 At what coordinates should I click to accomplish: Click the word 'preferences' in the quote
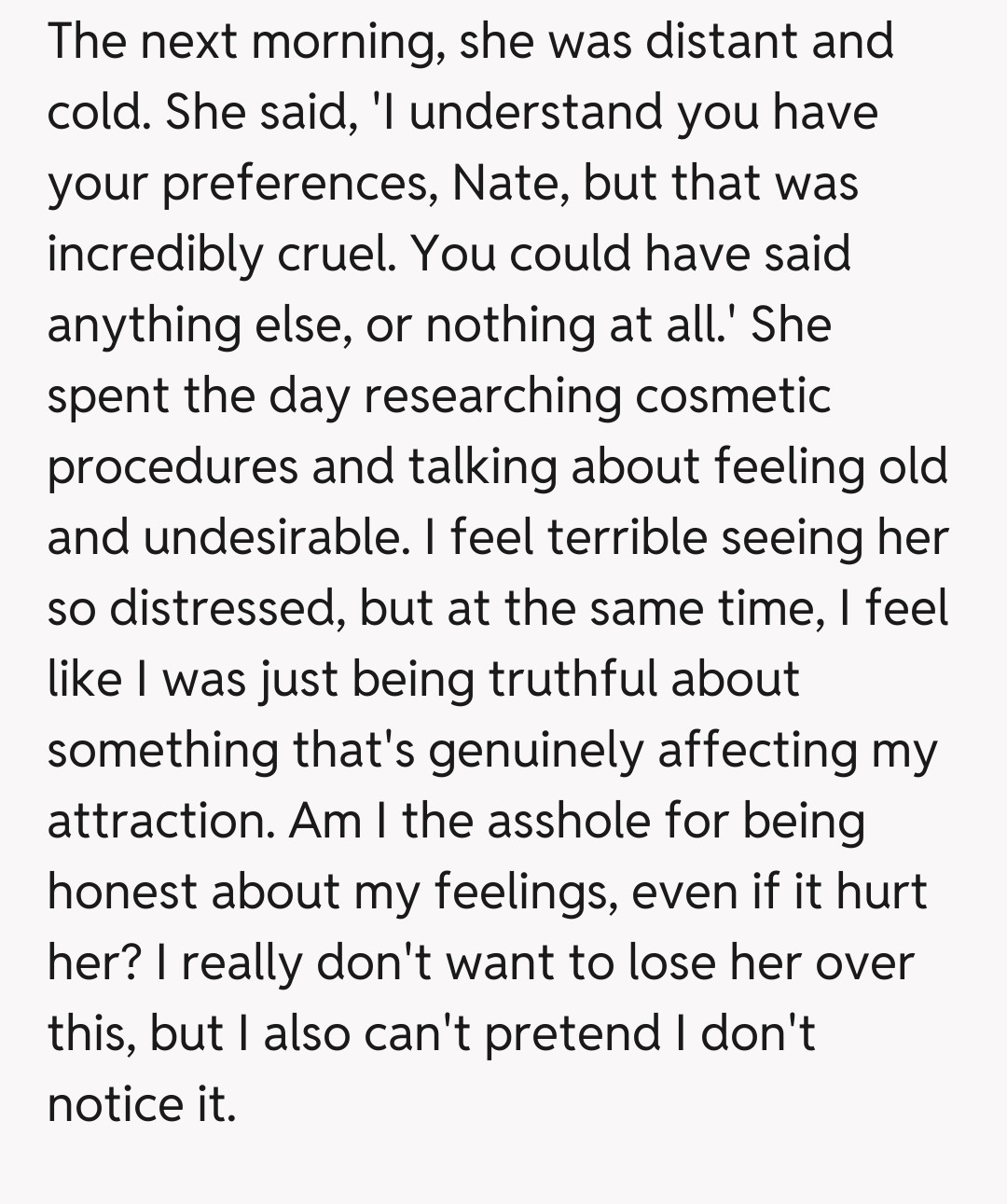point(297,184)
